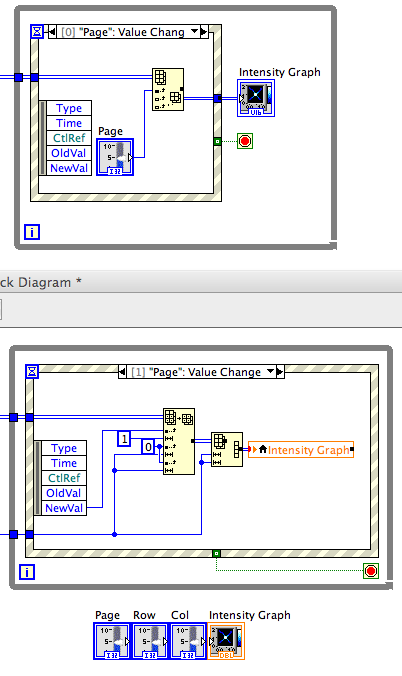Click the numeric constant 0
Image resolution: width=402 pixels, height=676 pixels.
148,447
